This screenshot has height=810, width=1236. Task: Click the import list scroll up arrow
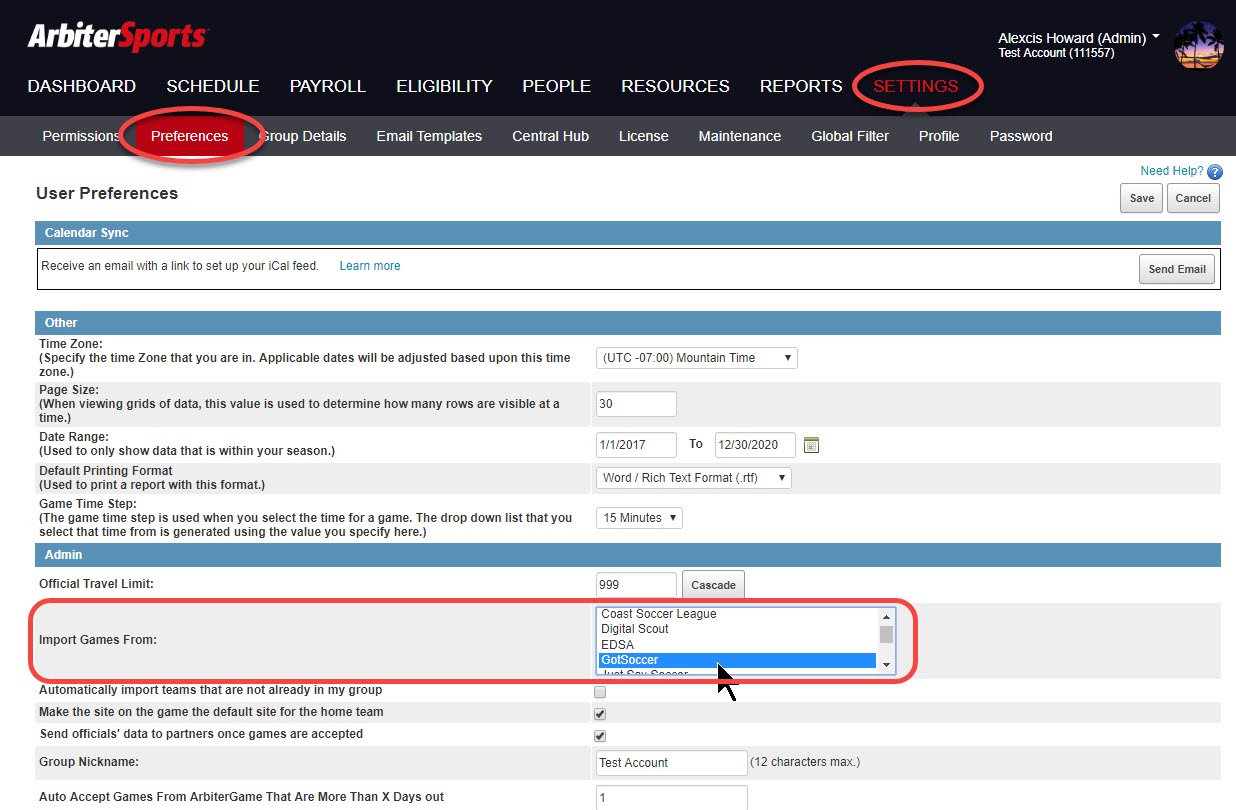point(886,616)
